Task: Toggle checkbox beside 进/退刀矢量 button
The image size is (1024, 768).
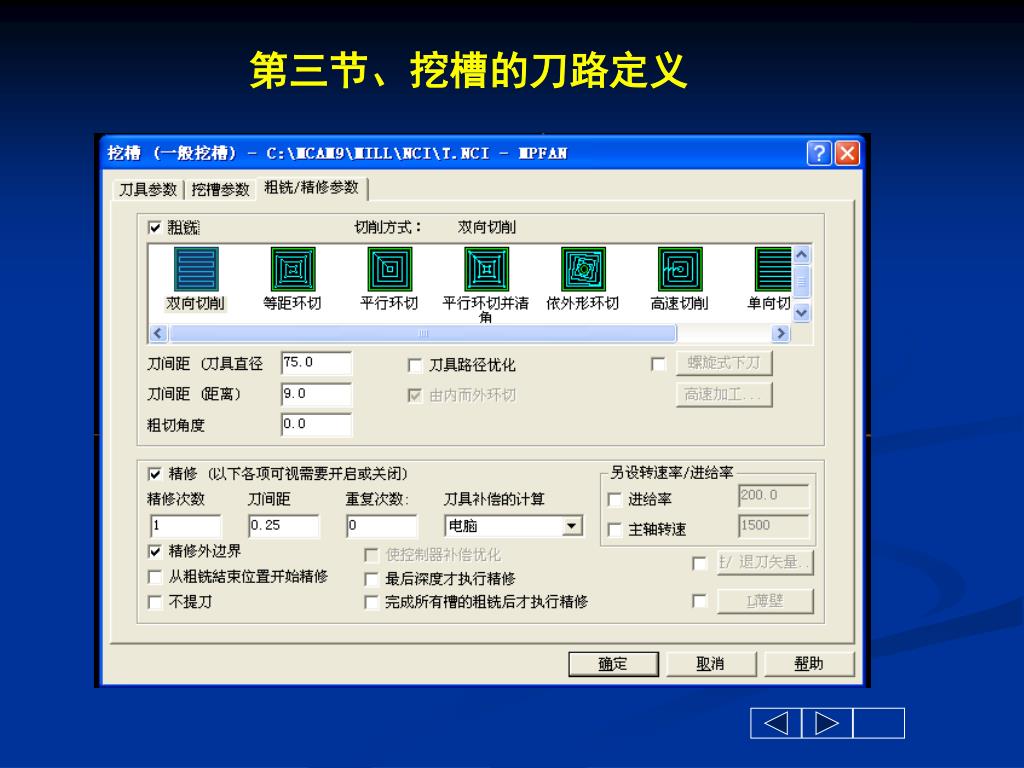Action: point(699,563)
